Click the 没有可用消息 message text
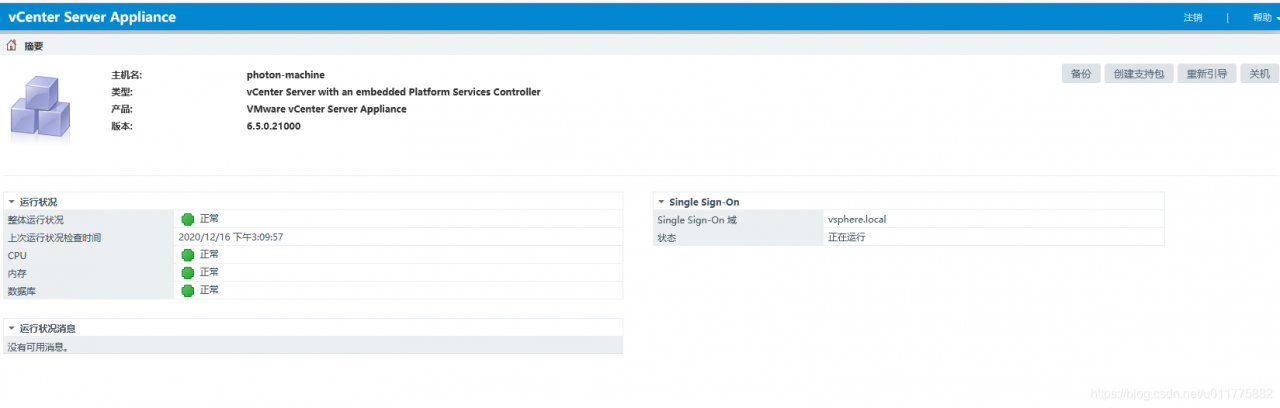The width and height of the screenshot is (1280, 408). click(39, 346)
